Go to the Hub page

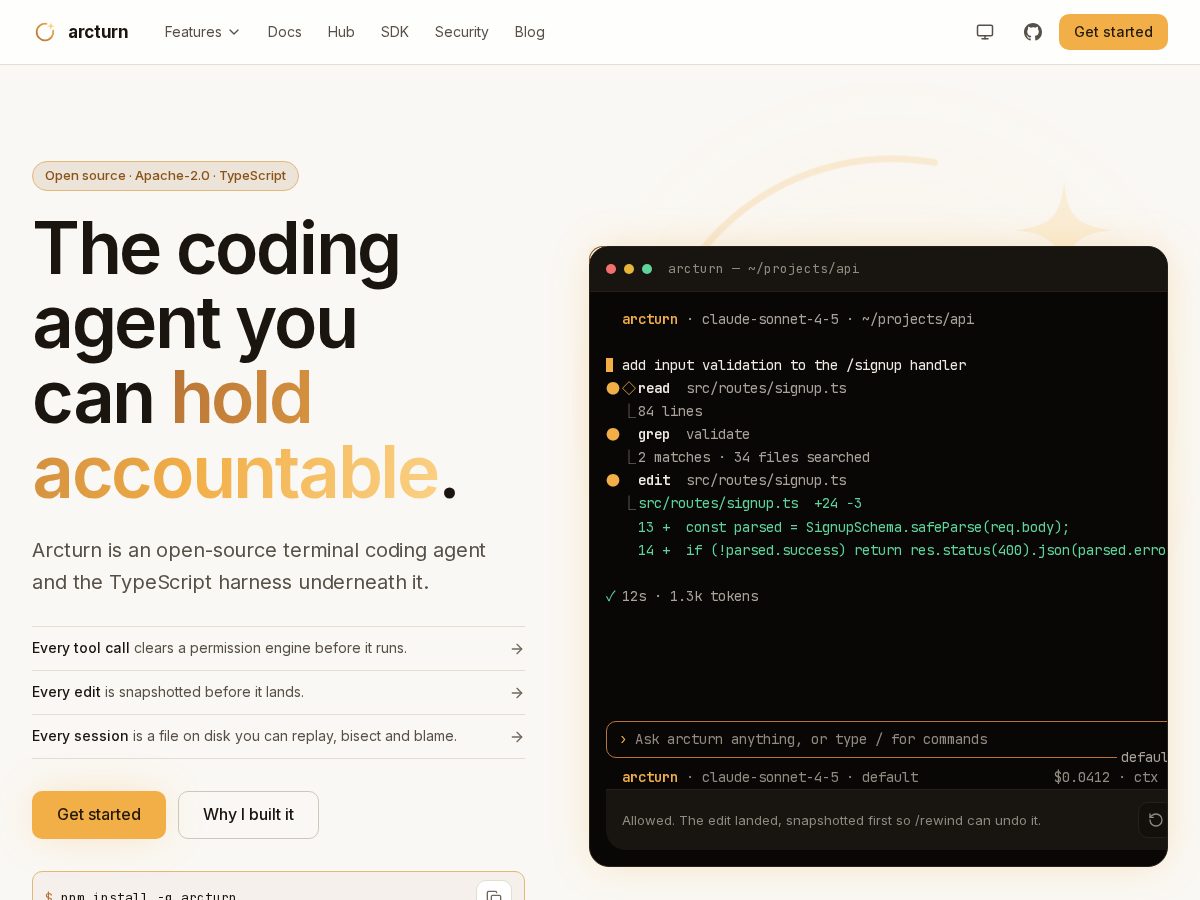(341, 32)
